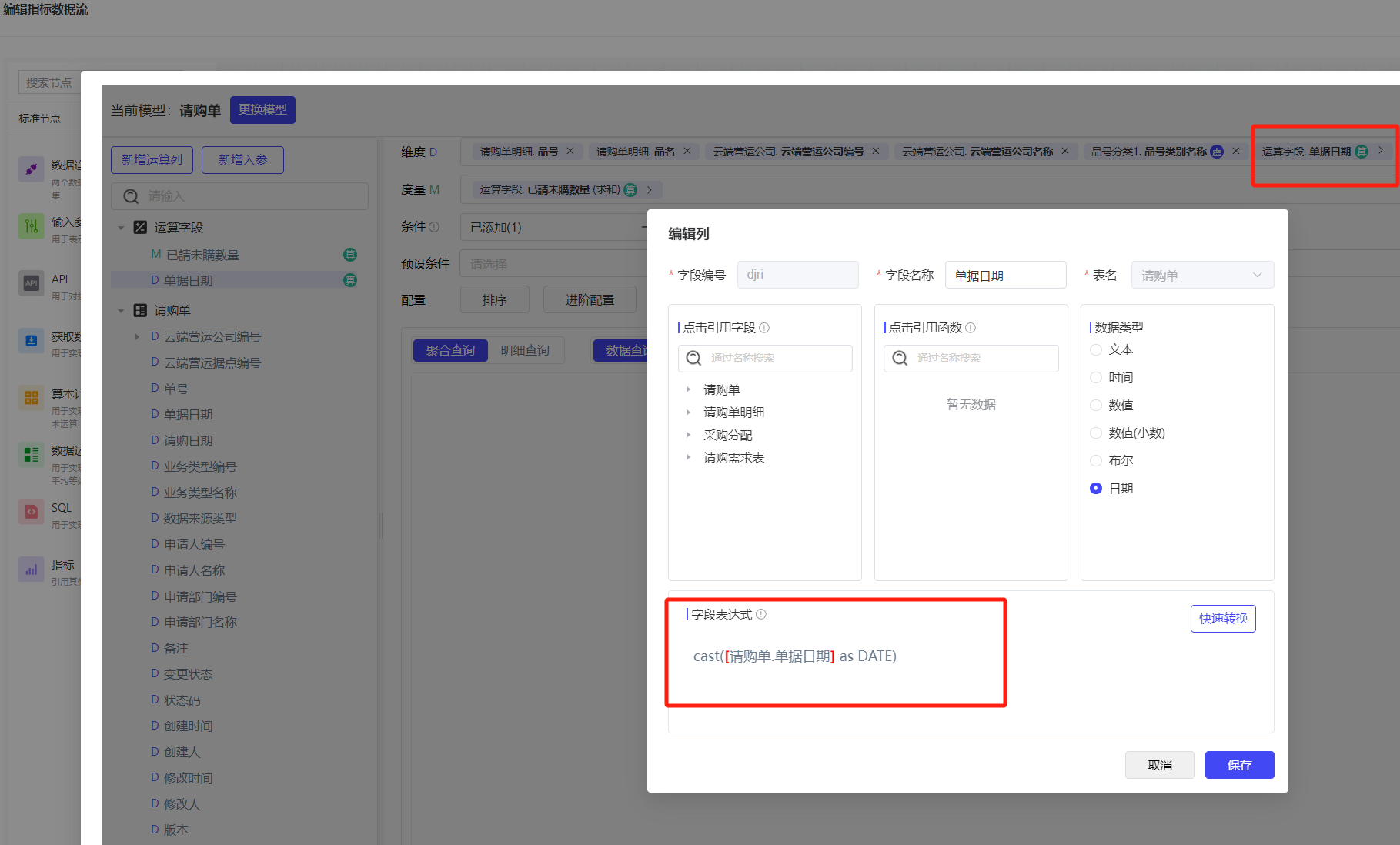Switch to the 明细查询 tab

[525, 350]
